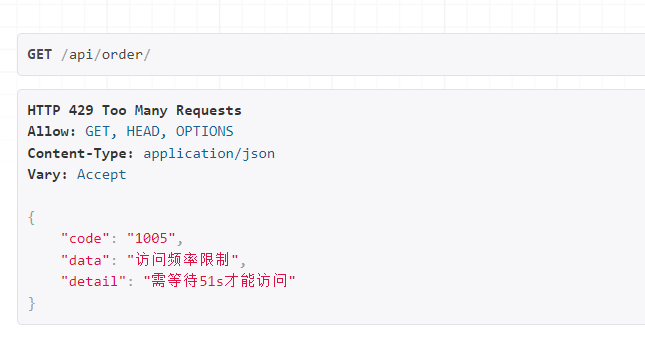Viewport: 645px width, 362px height.
Task: Click the OPTIONS value in Allow header
Action: point(204,132)
